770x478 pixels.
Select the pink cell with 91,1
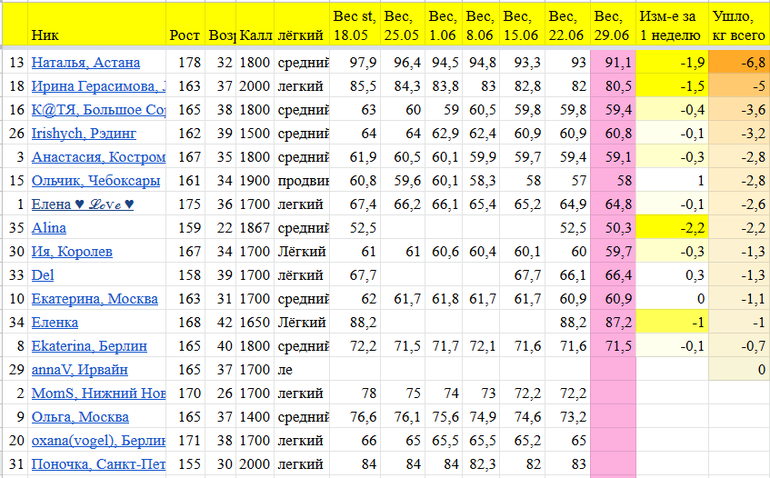click(613, 63)
